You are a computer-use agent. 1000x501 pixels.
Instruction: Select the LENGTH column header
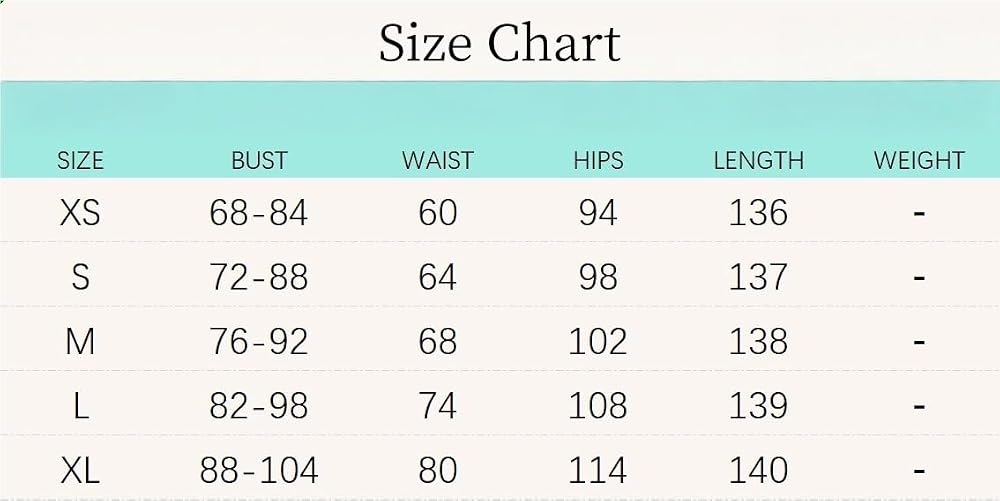[758, 160]
